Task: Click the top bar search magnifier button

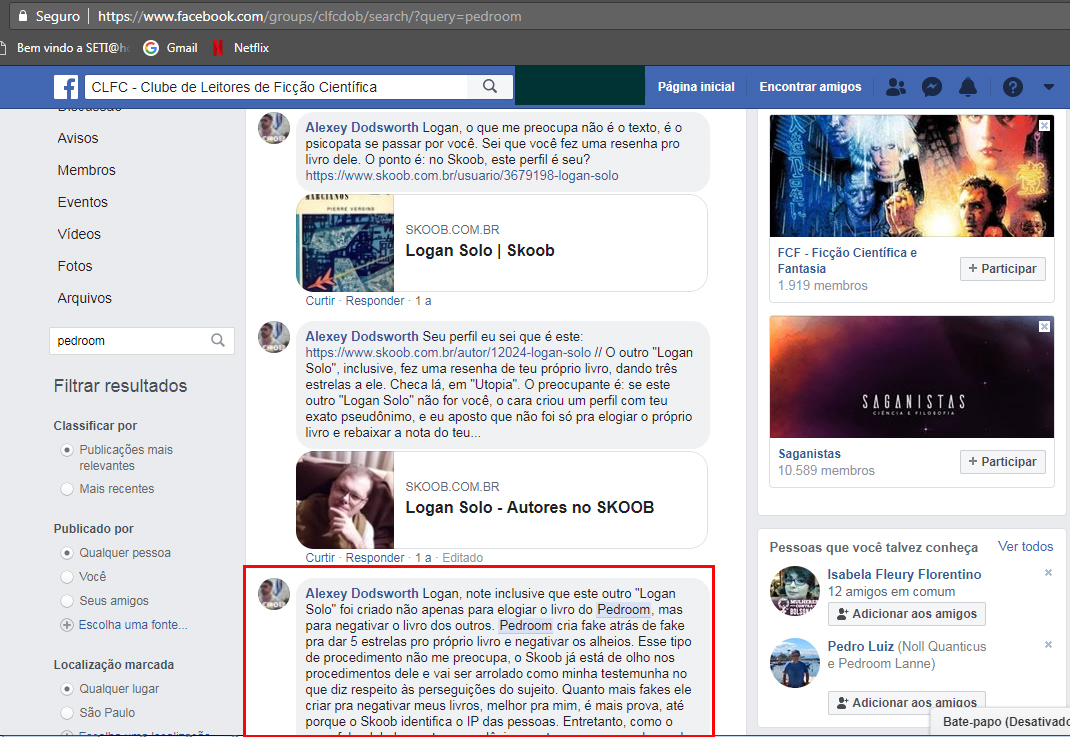Action: [490, 87]
